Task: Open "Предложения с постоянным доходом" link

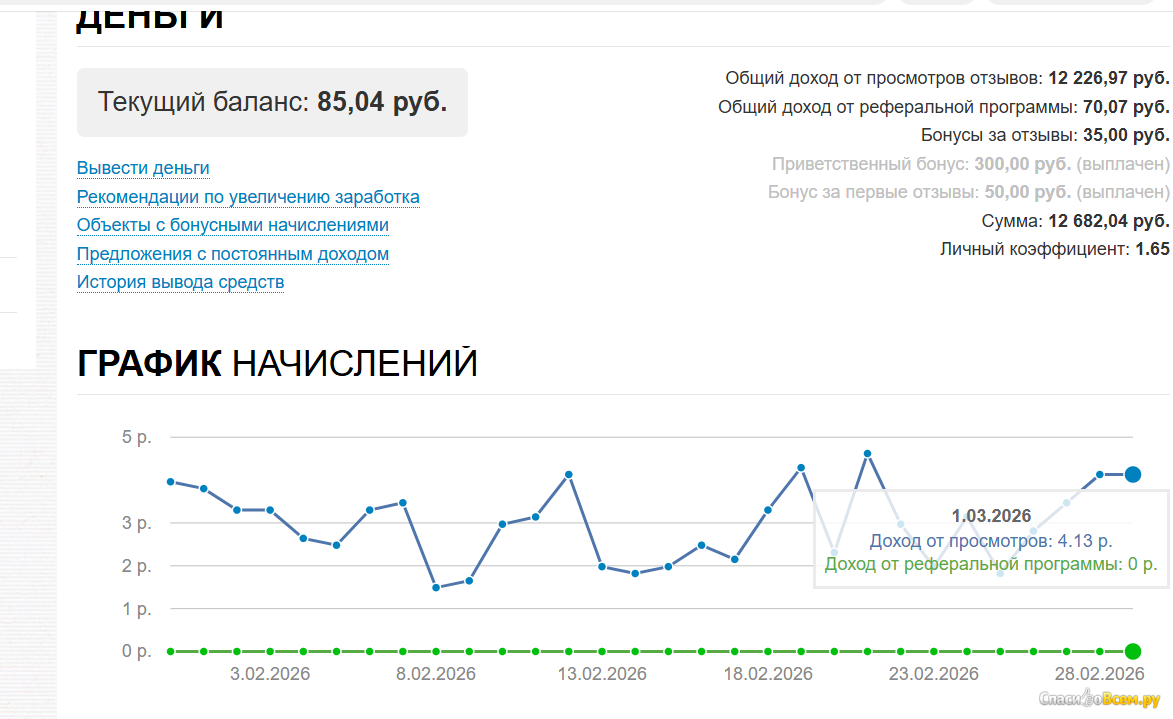Action: coord(232,254)
